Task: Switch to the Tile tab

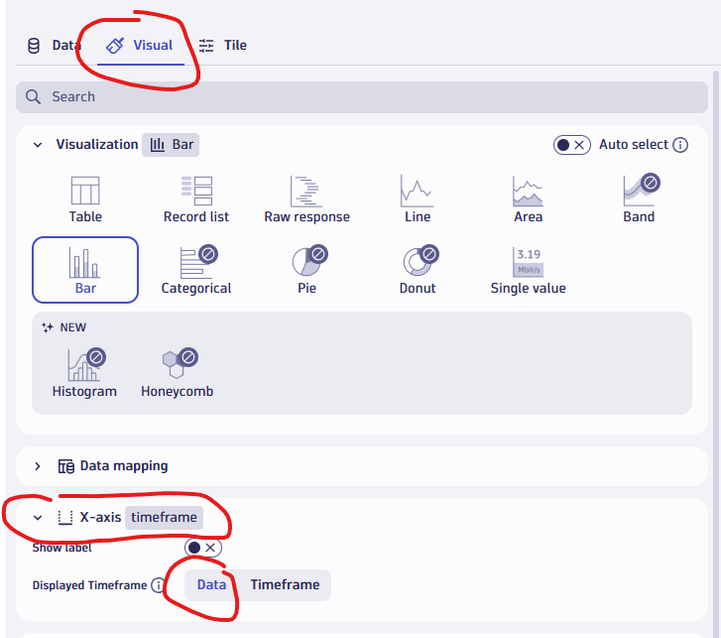Action: point(223,45)
